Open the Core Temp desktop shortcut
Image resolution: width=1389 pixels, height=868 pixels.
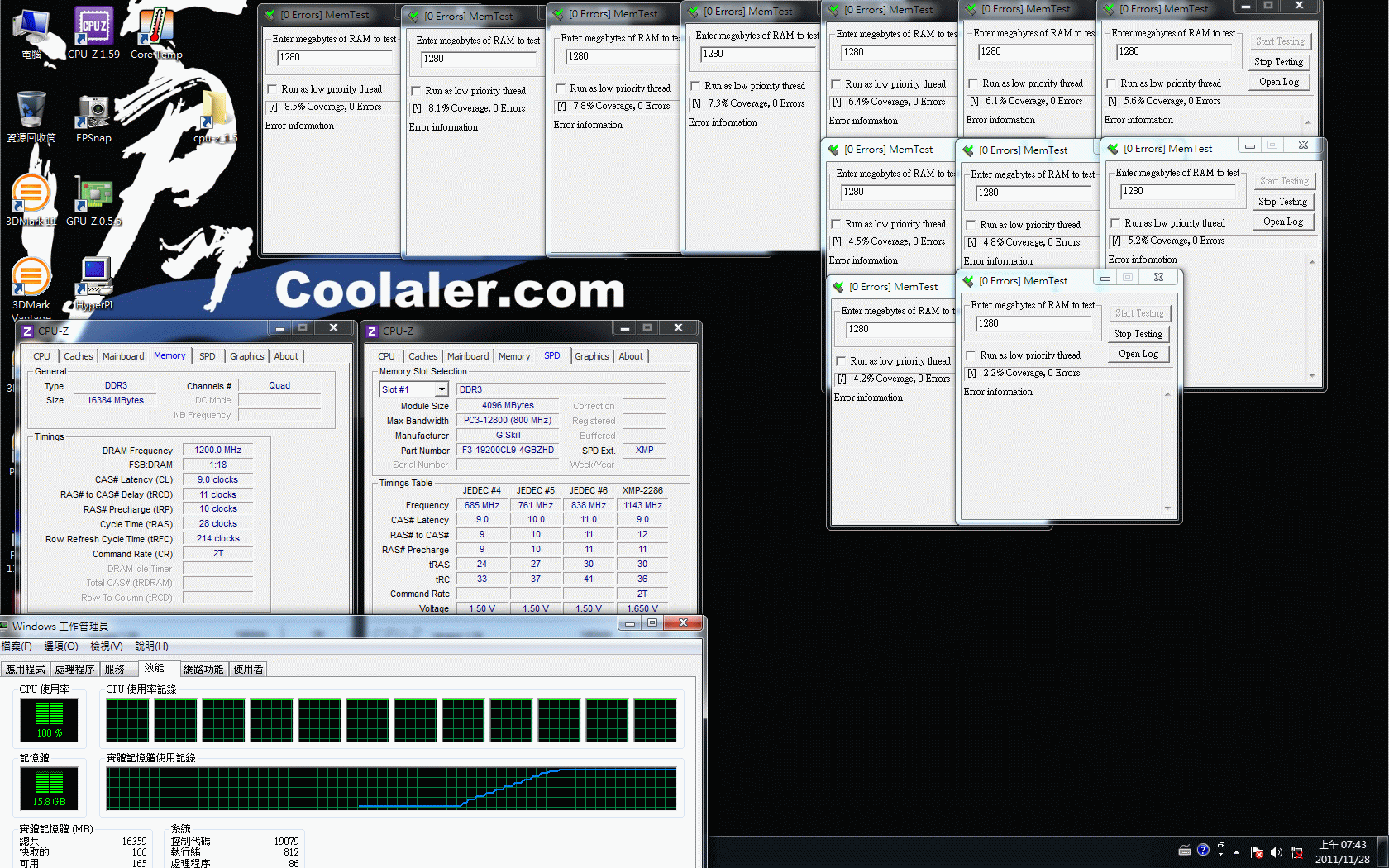pos(155,33)
